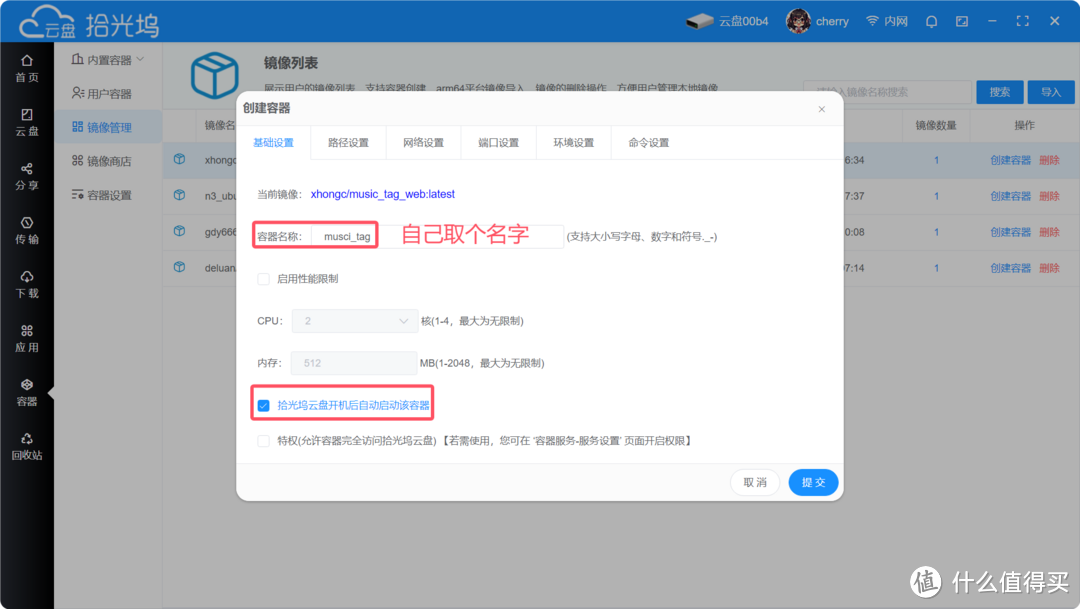Screen dimensions: 1080x609
Task: Open the 应用 apps section
Action: (27, 339)
